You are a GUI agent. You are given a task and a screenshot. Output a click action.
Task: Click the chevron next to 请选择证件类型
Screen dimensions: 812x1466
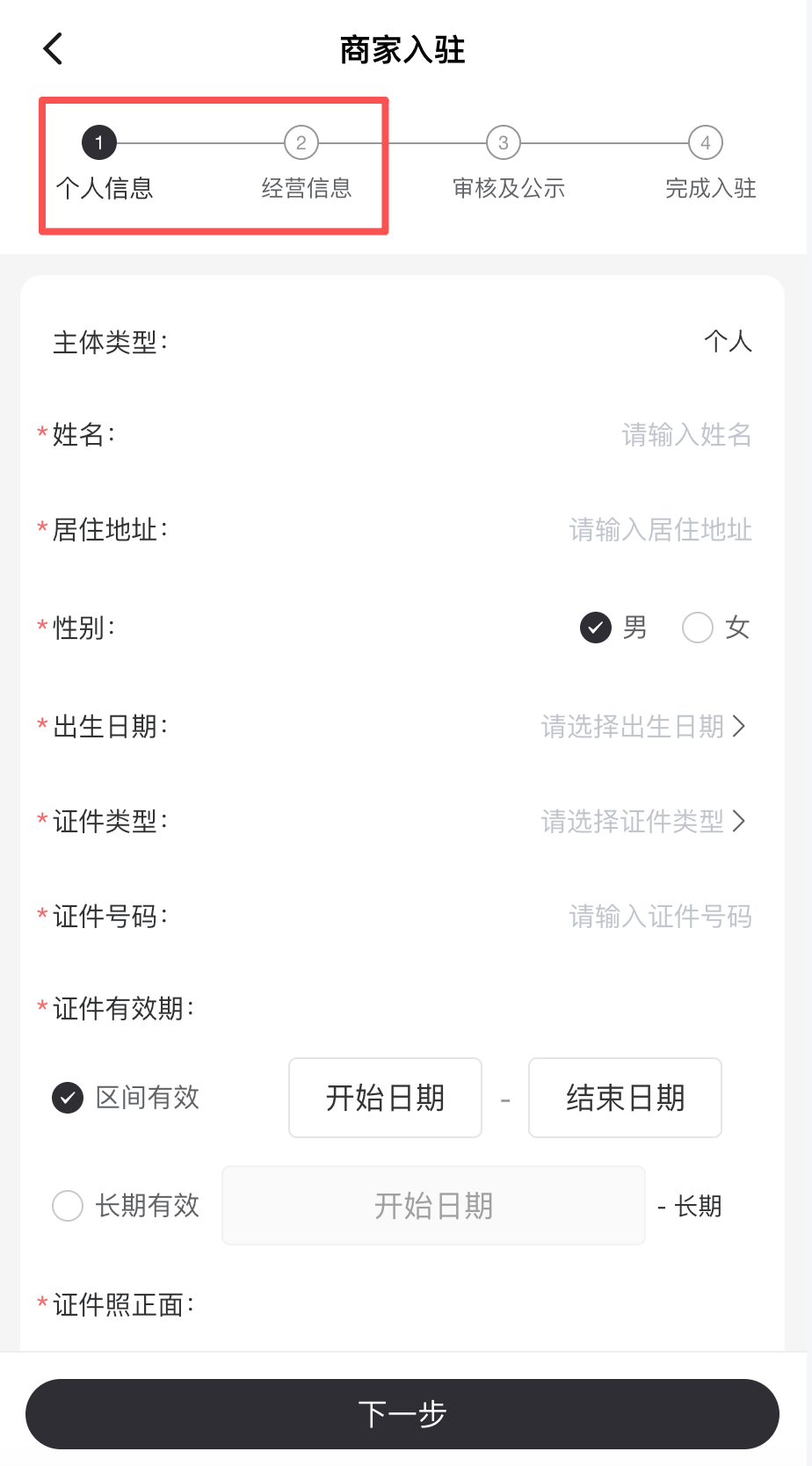[739, 822]
